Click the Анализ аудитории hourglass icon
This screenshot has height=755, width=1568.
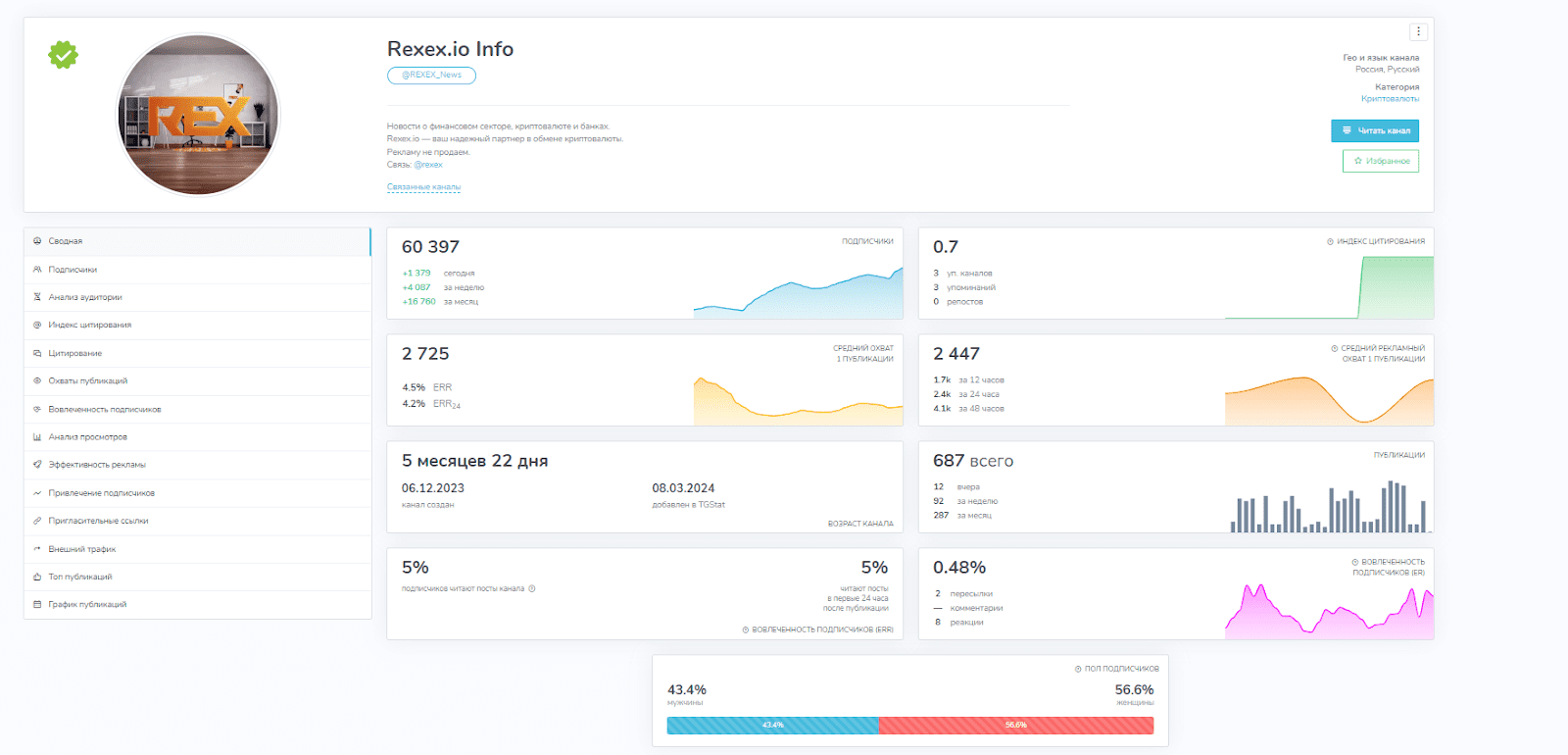[37, 297]
